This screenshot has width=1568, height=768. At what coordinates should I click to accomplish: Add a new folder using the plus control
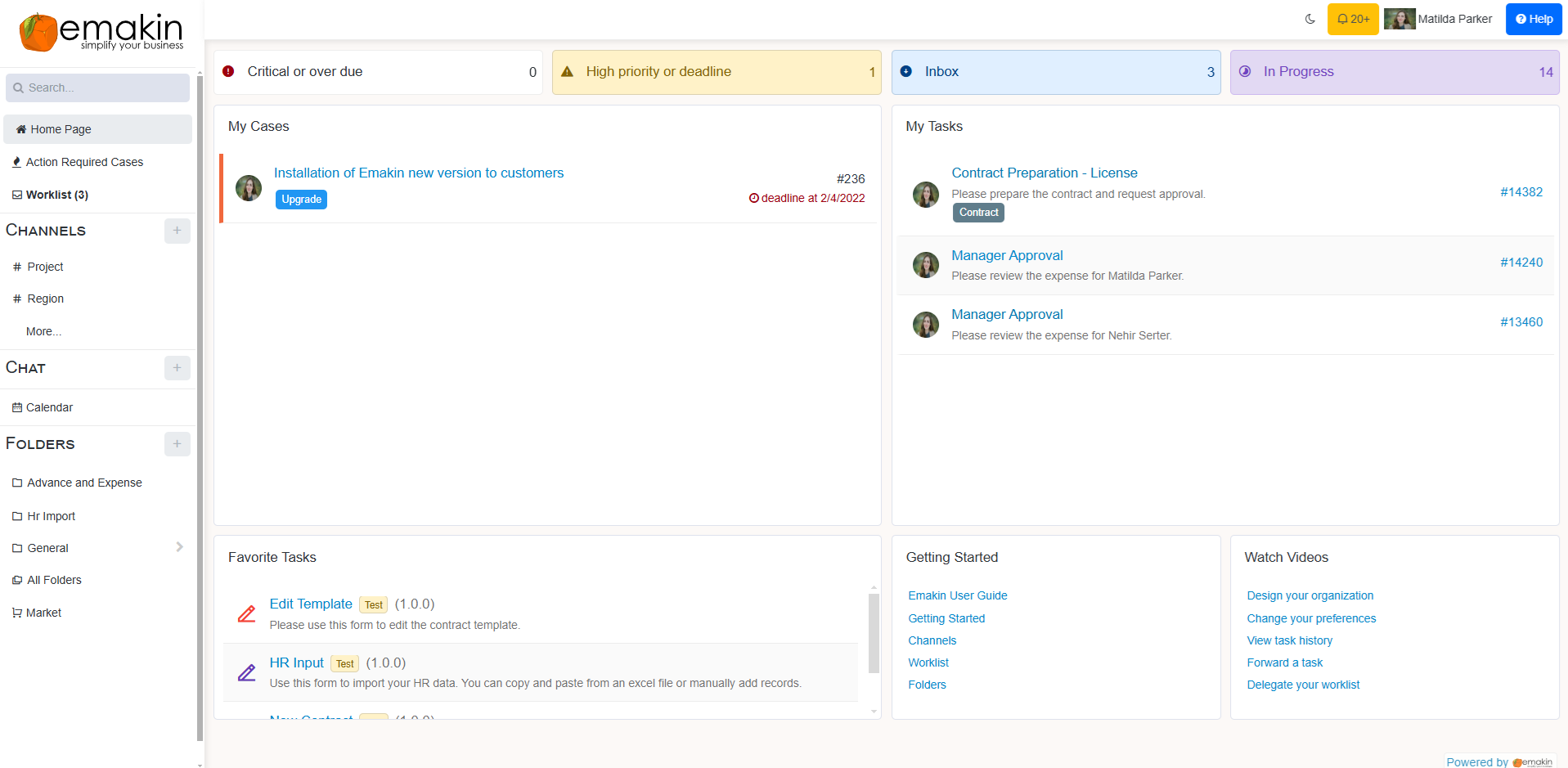[177, 443]
